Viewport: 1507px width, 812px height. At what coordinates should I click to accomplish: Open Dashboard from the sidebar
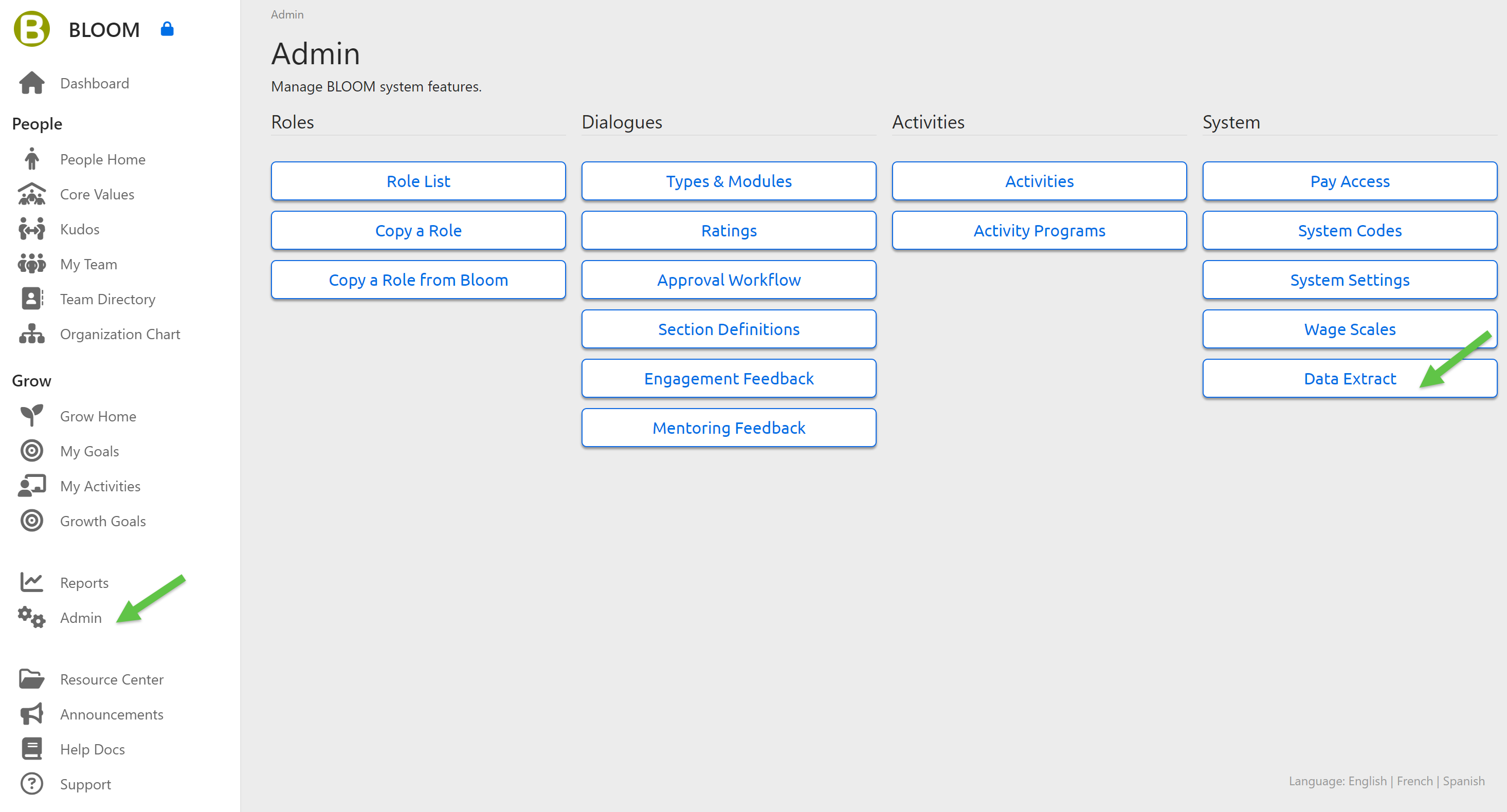(94, 83)
